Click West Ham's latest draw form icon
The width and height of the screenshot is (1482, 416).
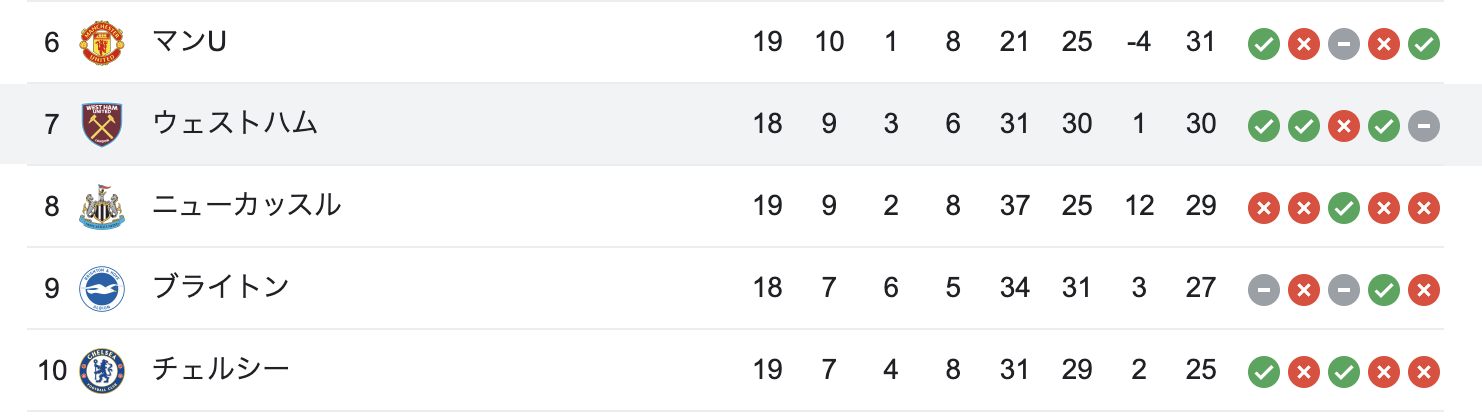tap(1423, 126)
